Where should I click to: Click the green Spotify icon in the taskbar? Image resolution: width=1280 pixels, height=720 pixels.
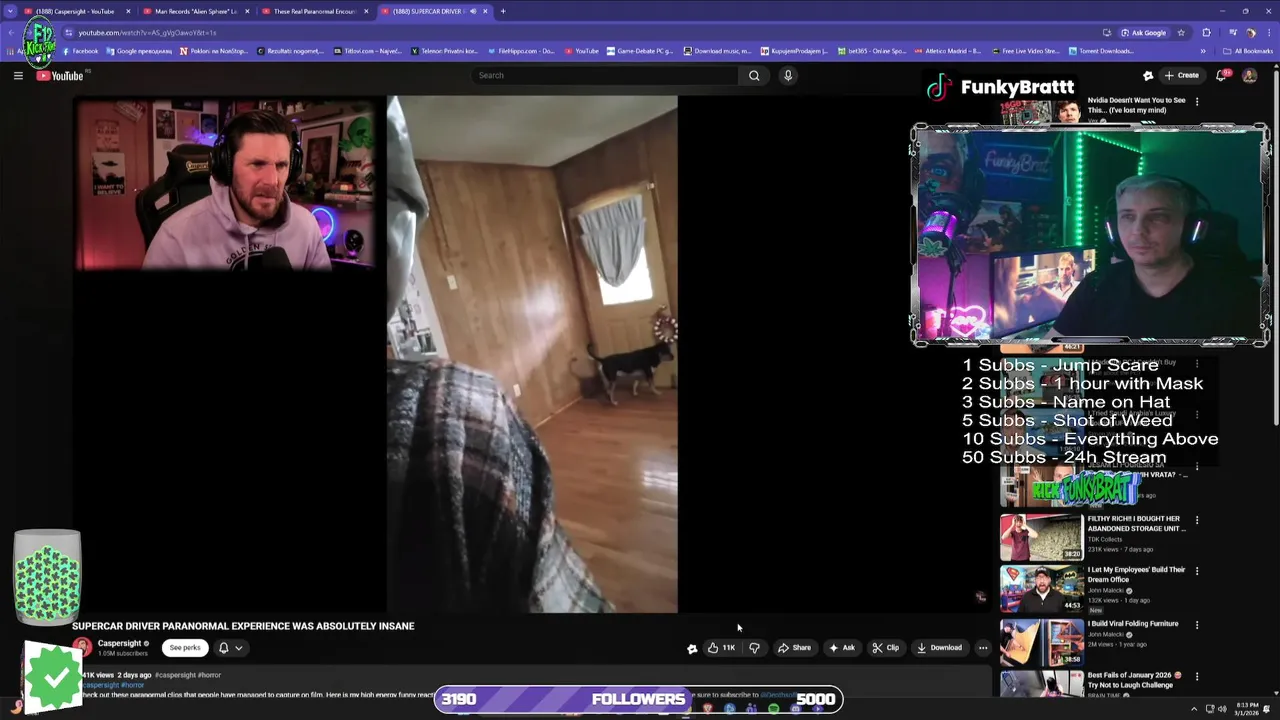773,708
